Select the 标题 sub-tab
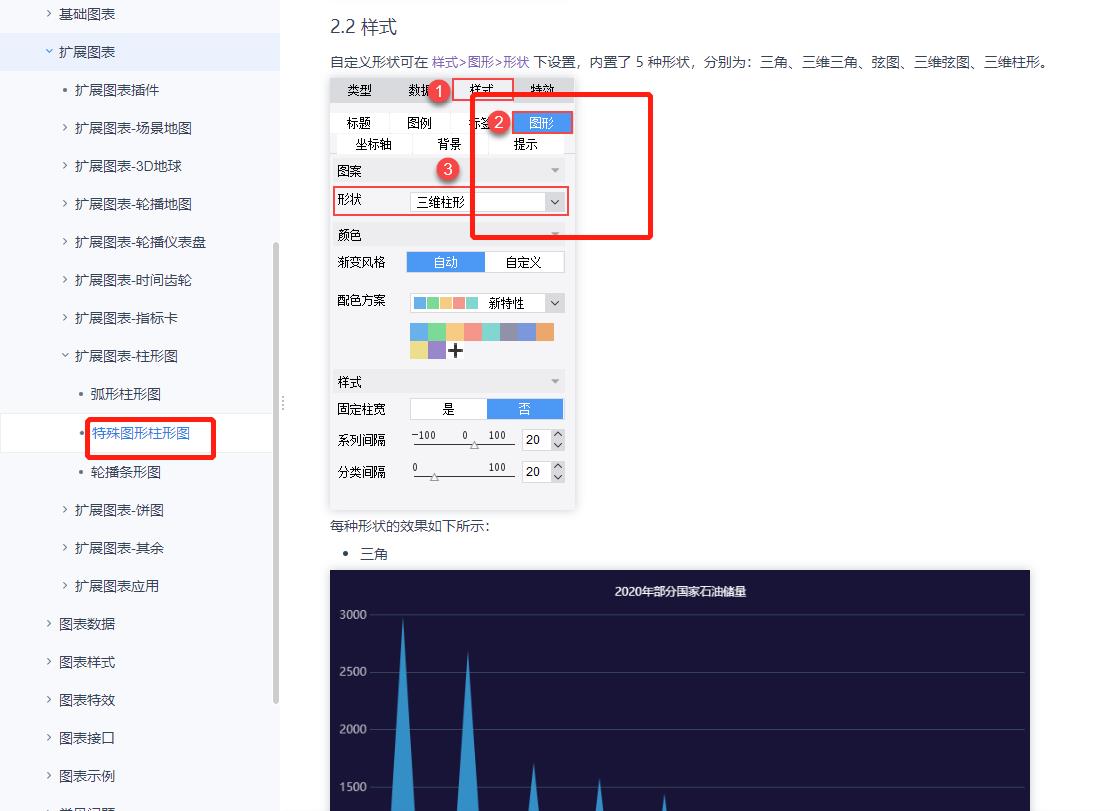This screenshot has height=811, width=1118. click(x=359, y=123)
